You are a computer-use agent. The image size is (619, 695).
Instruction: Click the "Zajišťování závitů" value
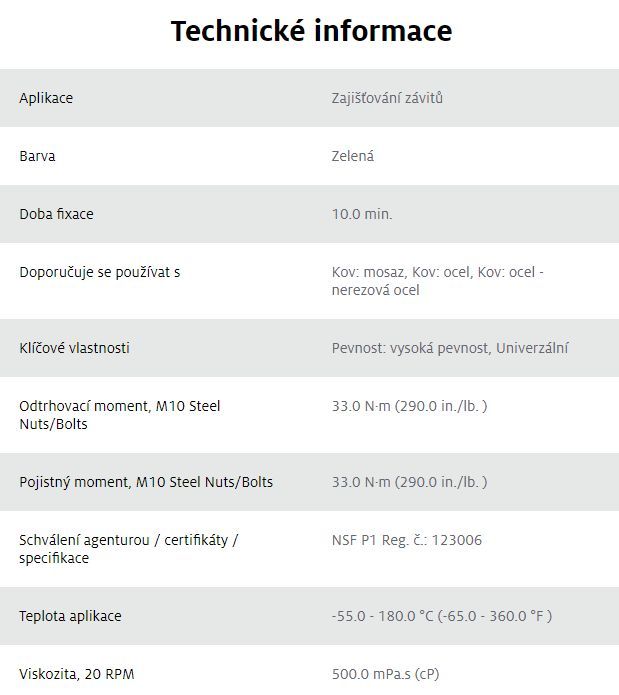pos(387,98)
